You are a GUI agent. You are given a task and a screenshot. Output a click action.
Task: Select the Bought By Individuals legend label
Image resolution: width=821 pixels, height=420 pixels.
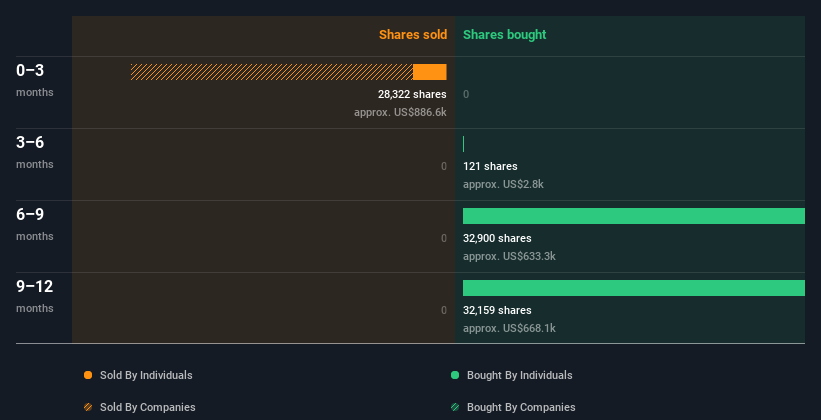(519, 375)
